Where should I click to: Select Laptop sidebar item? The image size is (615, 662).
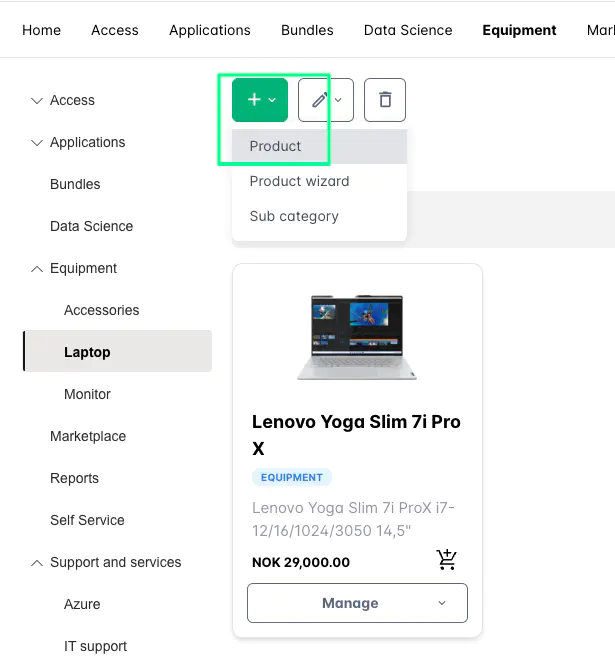tap(117, 351)
